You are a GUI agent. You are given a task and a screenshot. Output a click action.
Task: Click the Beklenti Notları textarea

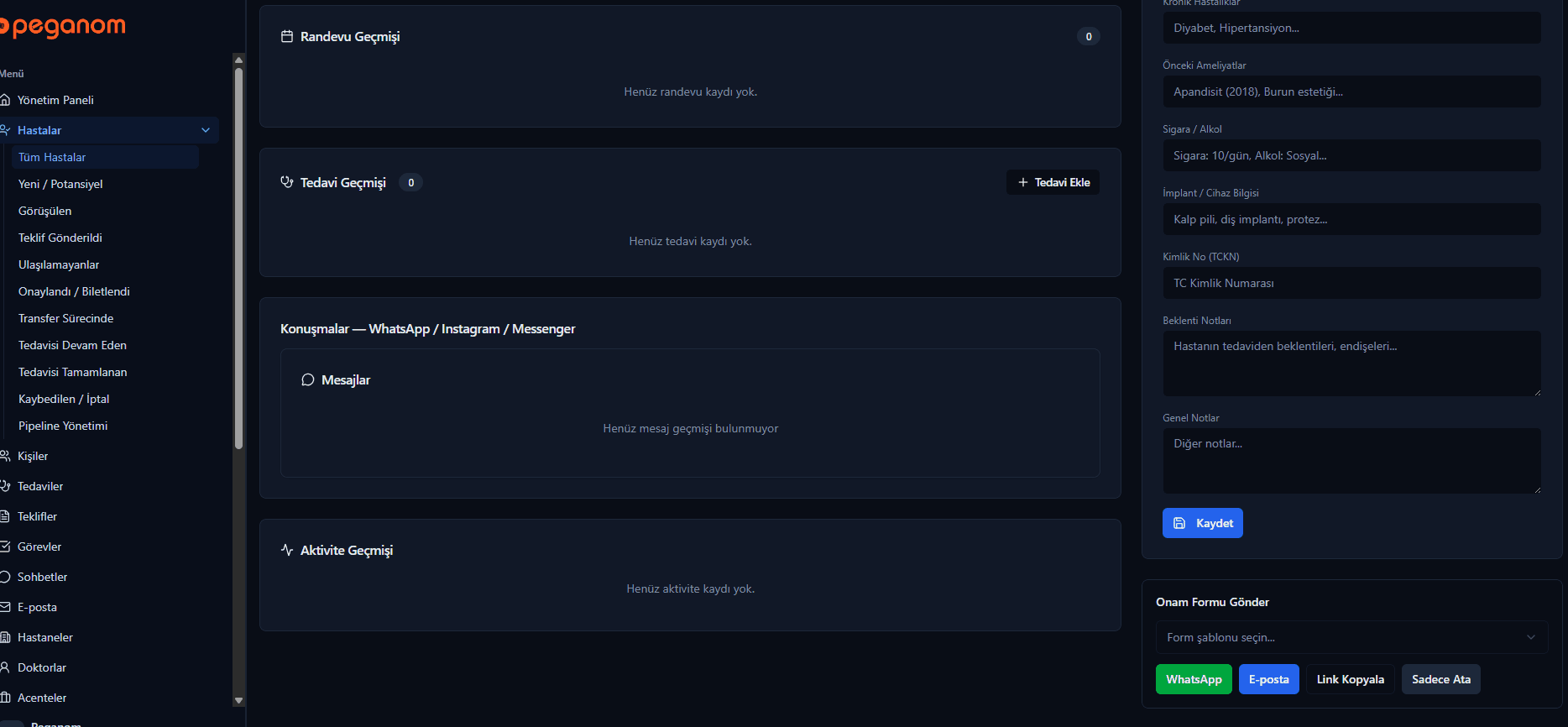1351,363
